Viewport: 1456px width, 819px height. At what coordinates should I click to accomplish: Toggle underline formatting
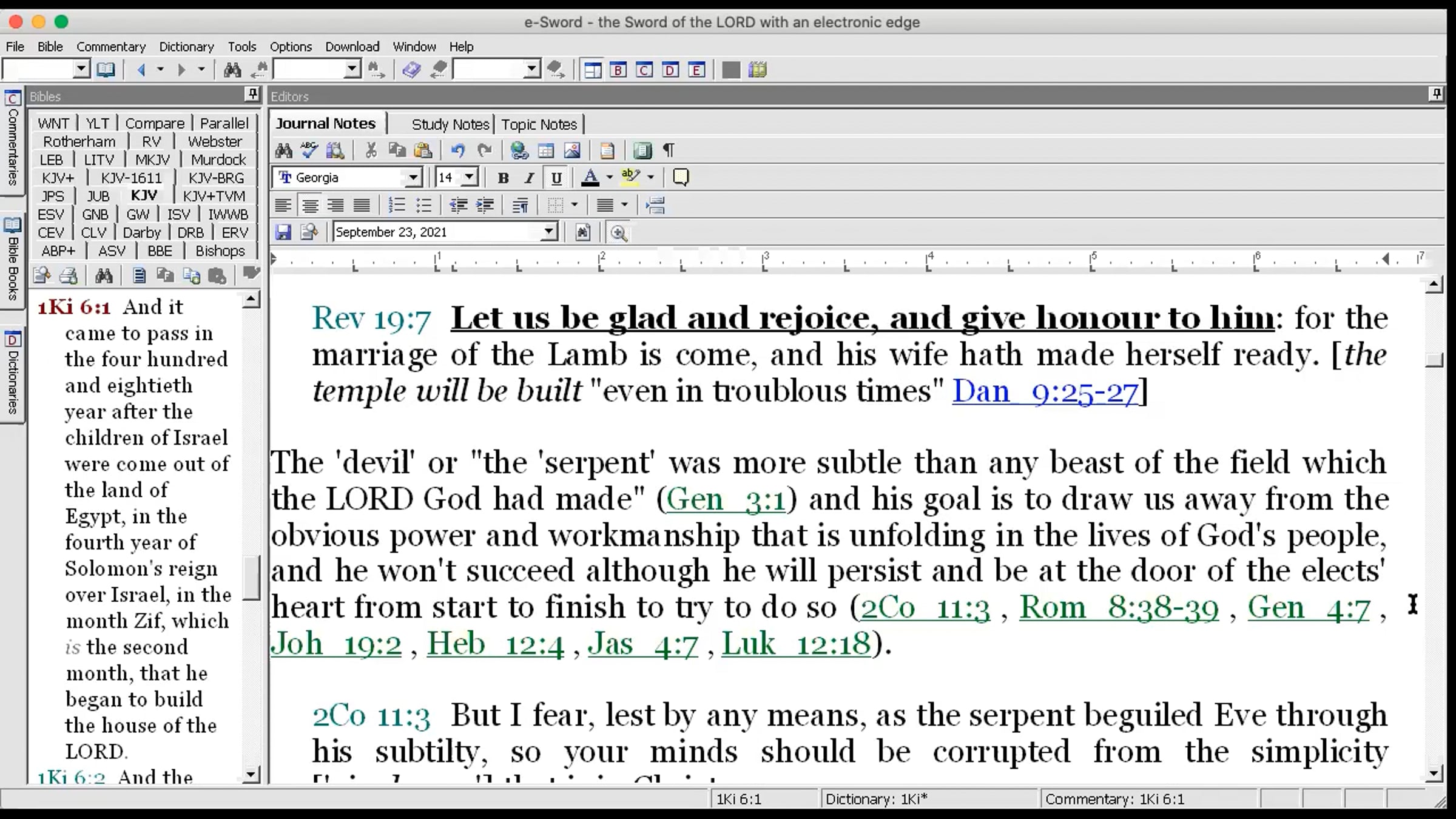tap(556, 178)
